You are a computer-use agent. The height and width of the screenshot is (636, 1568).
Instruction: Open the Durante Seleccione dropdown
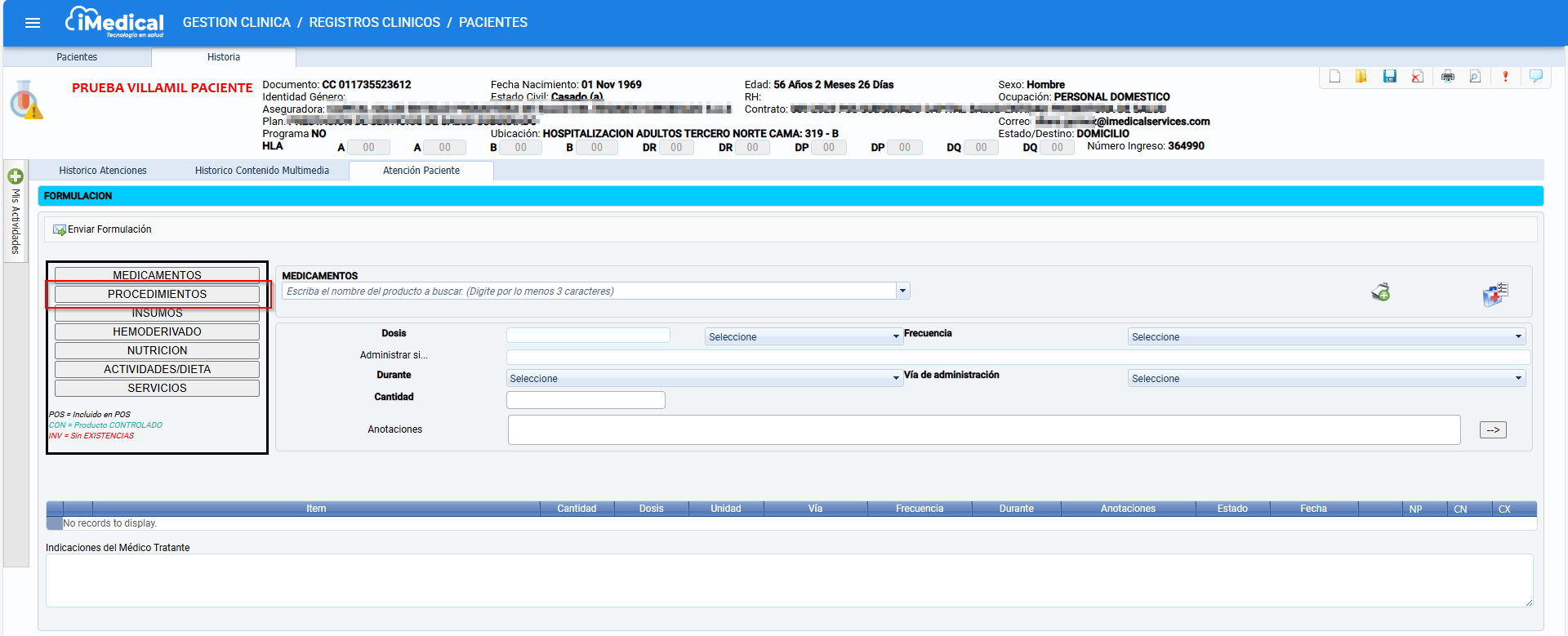(x=704, y=378)
